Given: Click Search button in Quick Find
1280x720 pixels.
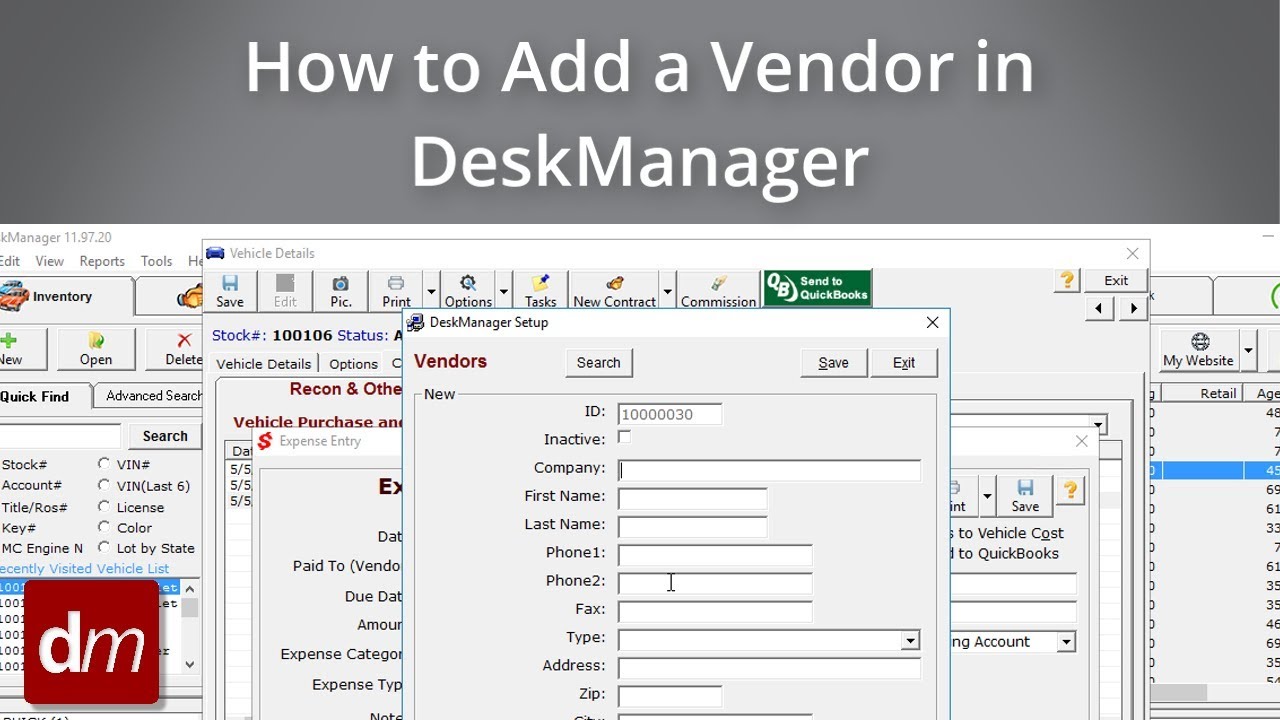Looking at the screenshot, I should (x=165, y=436).
